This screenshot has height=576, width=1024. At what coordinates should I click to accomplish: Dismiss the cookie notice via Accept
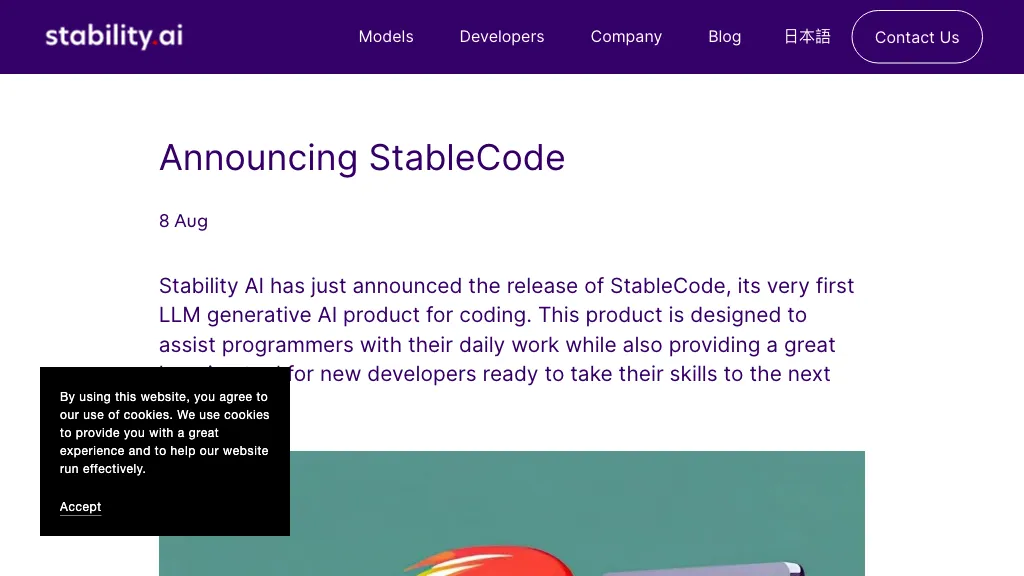[80, 507]
